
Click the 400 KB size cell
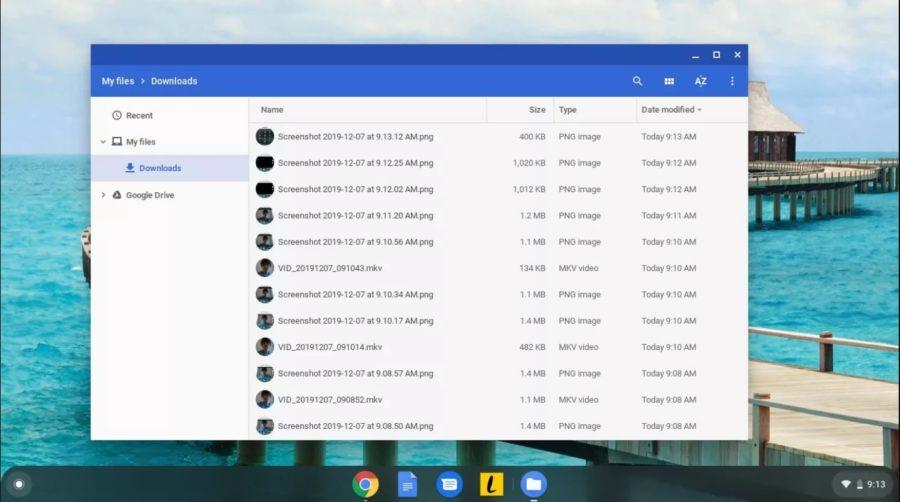(x=532, y=137)
